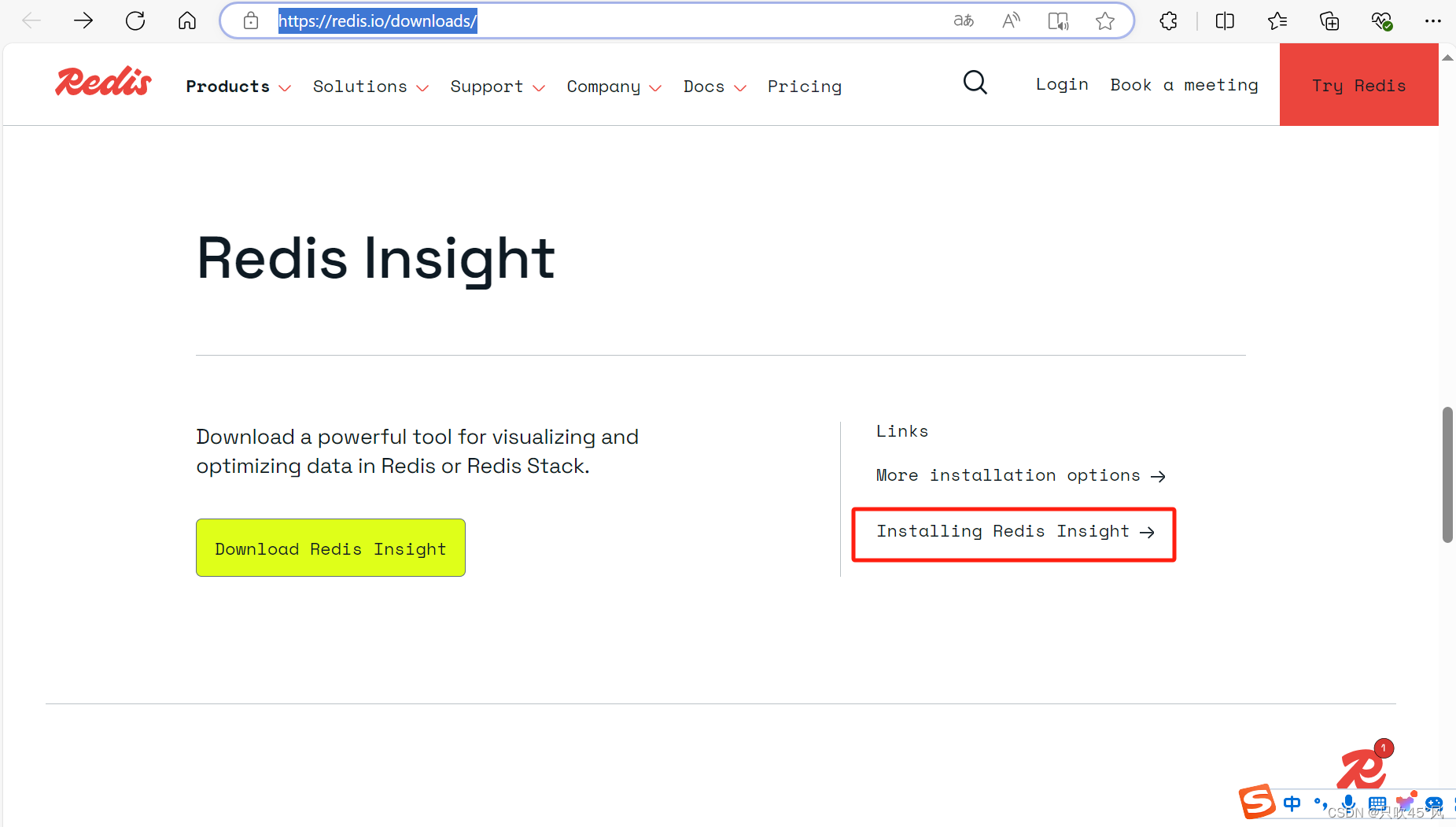Open the translate page icon
The width and height of the screenshot is (1456, 827).
964,20
